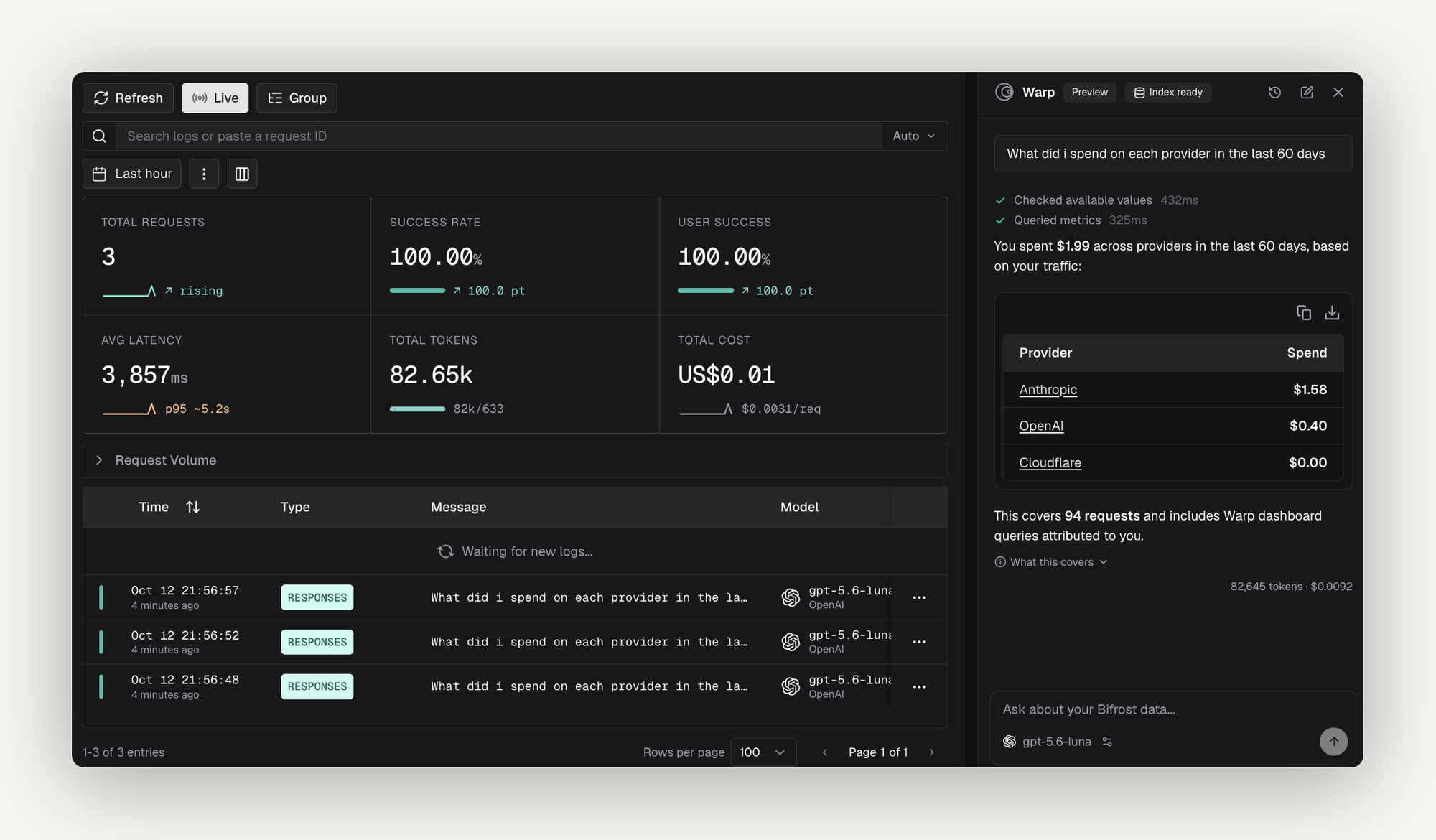Toggle Group view of logs
The width and height of the screenshot is (1436, 840).
click(297, 98)
